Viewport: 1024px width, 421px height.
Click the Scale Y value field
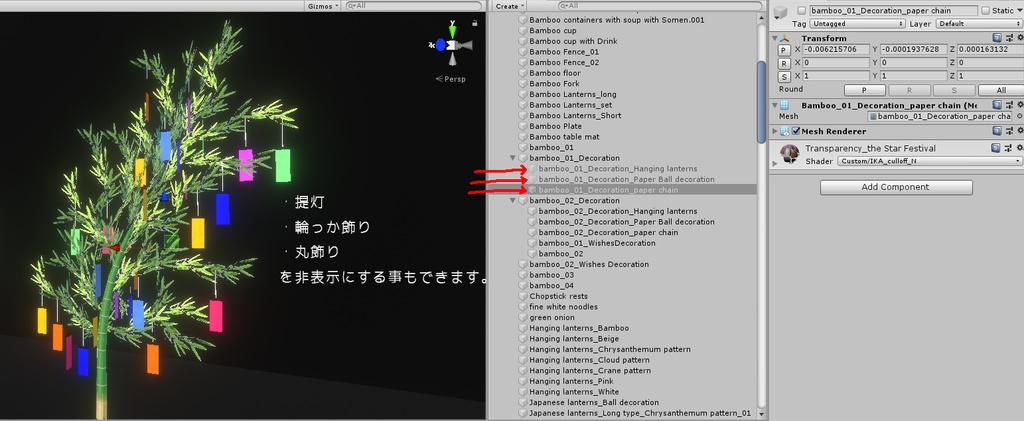(914, 76)
